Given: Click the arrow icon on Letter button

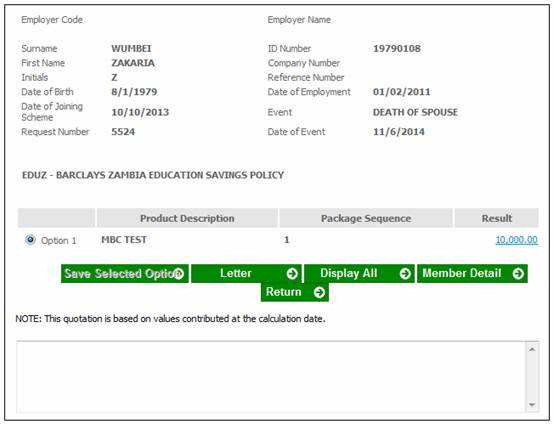Looking at the screenshot, I should tap(292, 273).
